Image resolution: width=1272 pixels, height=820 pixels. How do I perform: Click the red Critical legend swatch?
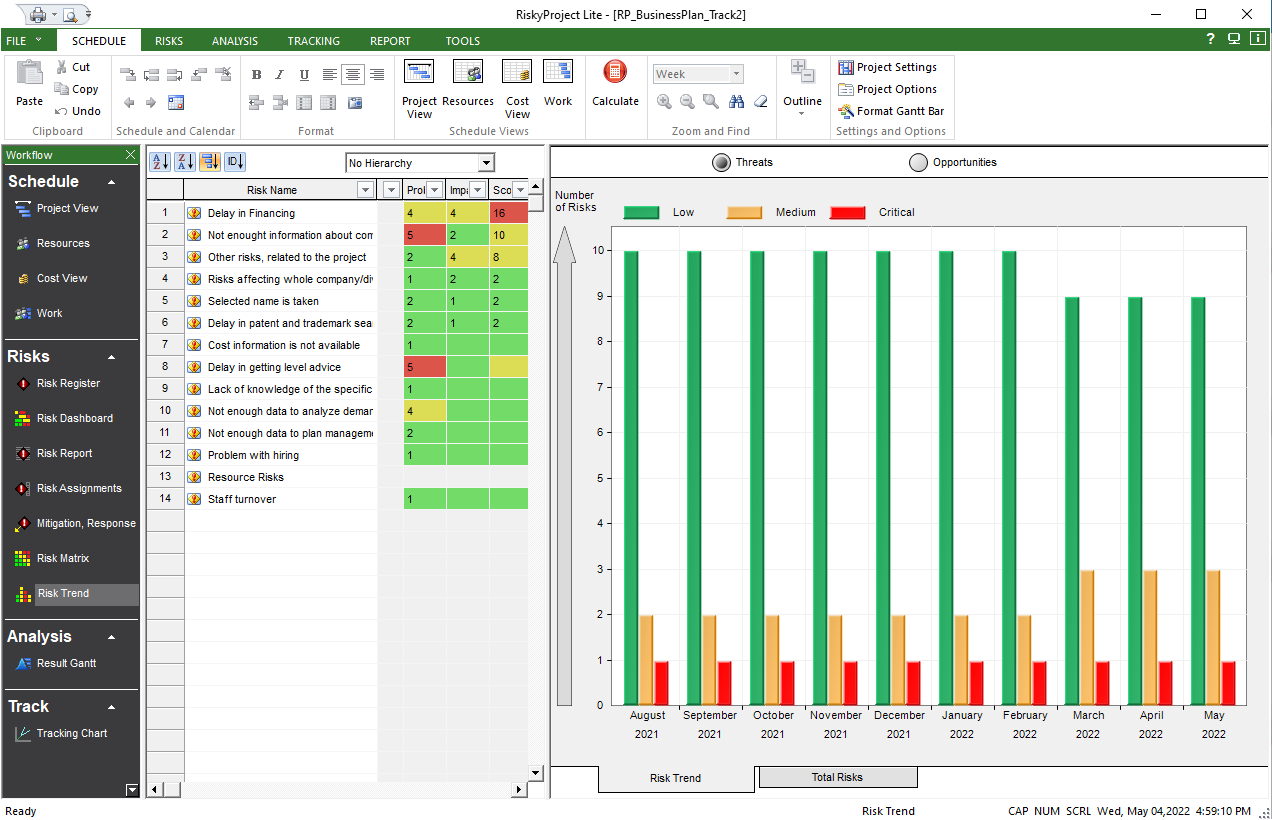point(847,212)
